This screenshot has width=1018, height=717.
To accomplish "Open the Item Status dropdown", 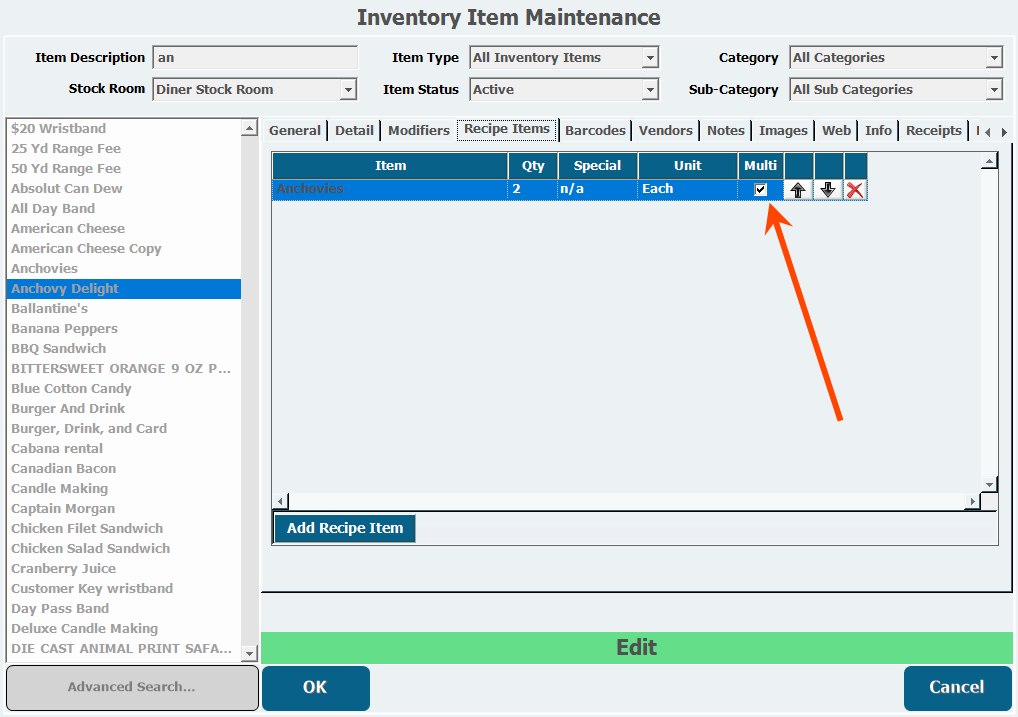I will 650,90.
